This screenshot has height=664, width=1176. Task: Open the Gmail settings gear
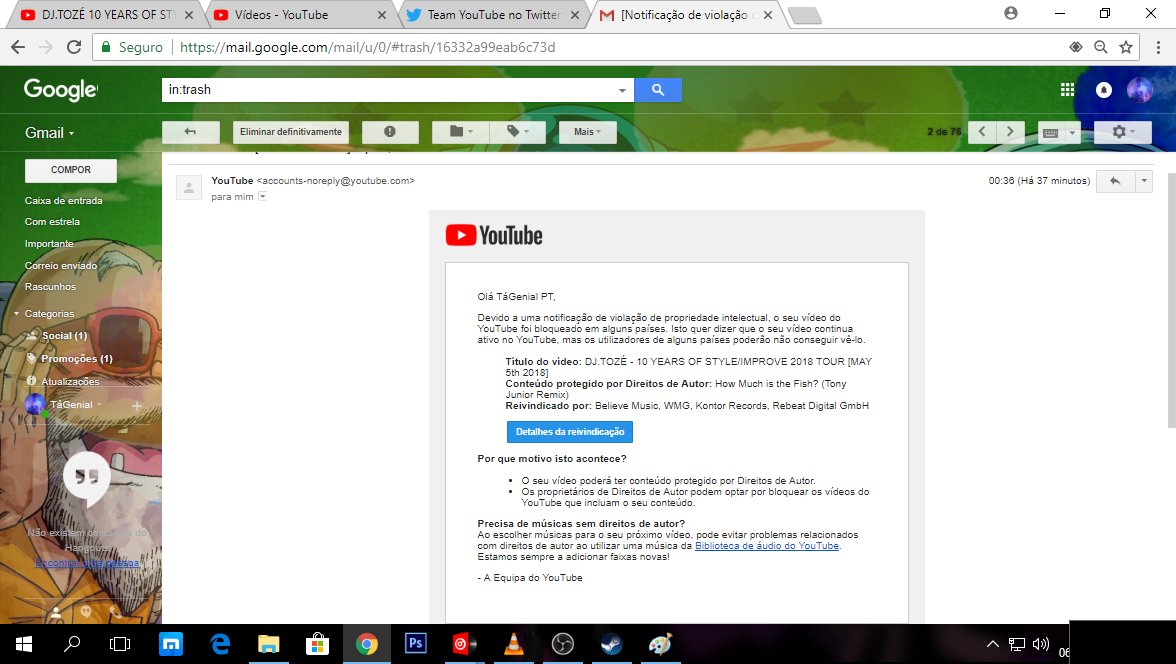[1122, 132]
